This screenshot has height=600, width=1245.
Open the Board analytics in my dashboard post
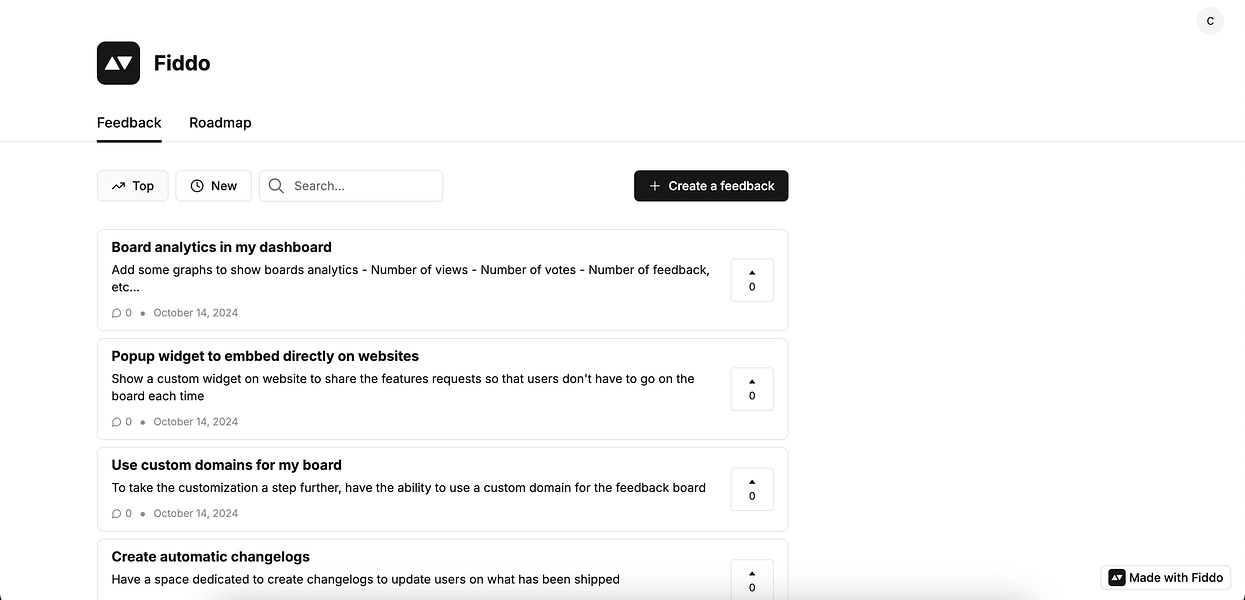[221, 247]
